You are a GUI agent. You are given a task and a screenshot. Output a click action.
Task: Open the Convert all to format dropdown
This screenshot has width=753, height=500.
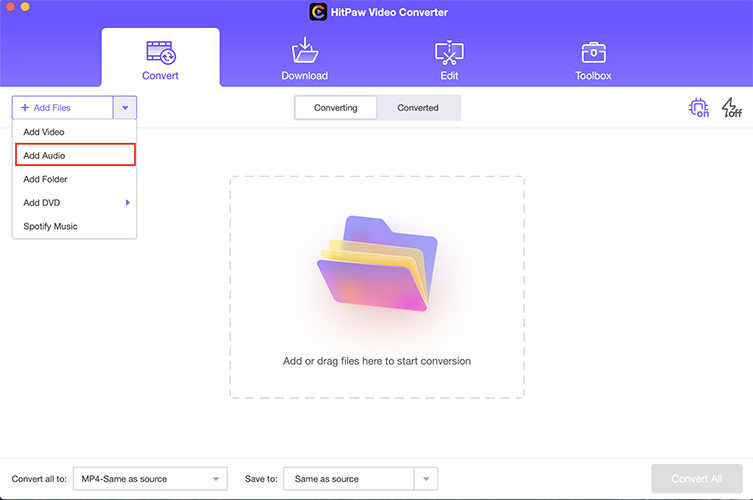(x=150, y=478)
